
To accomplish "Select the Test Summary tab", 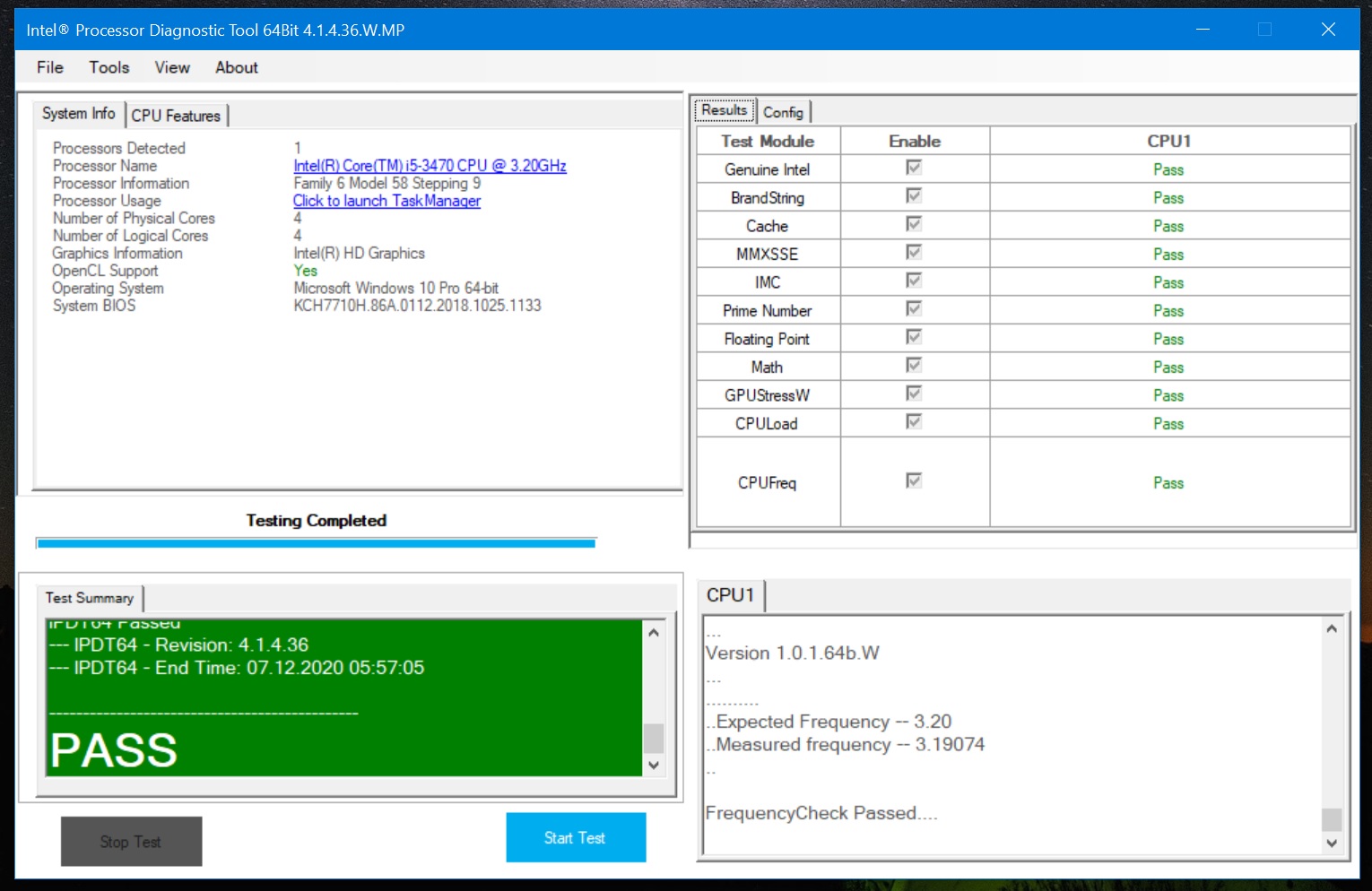I will click(x=90, y=598).
